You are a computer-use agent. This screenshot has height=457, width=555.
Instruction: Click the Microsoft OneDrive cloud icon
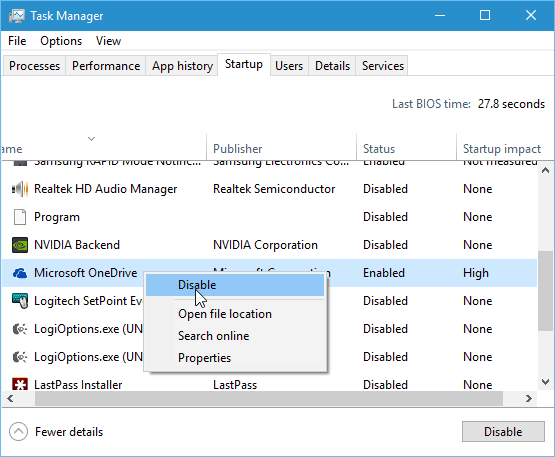(20, 273)
